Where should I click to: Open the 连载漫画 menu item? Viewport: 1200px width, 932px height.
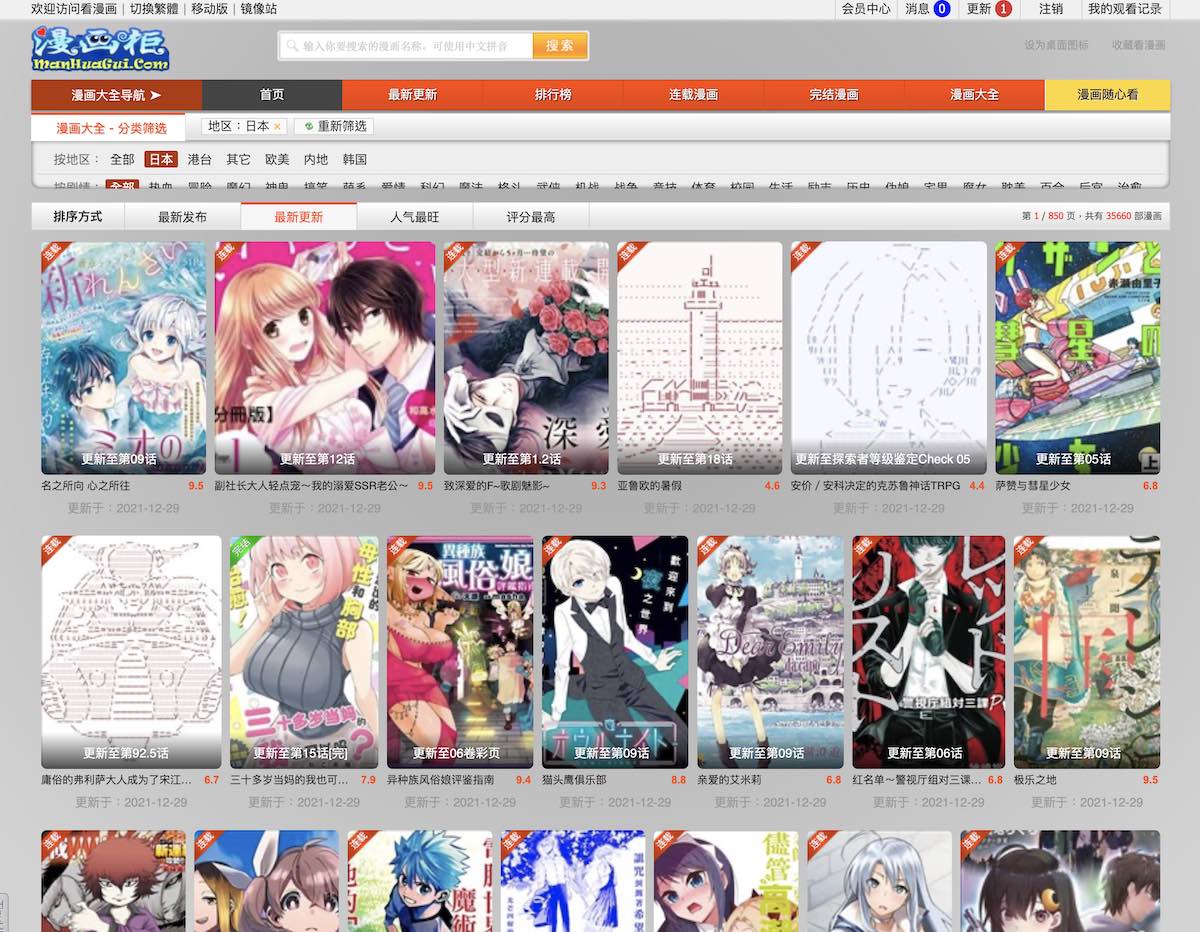coord(693,95)
